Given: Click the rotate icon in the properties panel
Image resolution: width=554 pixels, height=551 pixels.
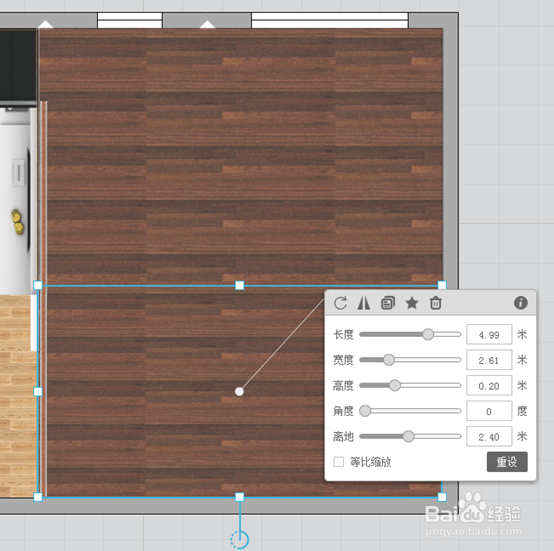Looking at the screenshot, I should (x=340, y=303).
